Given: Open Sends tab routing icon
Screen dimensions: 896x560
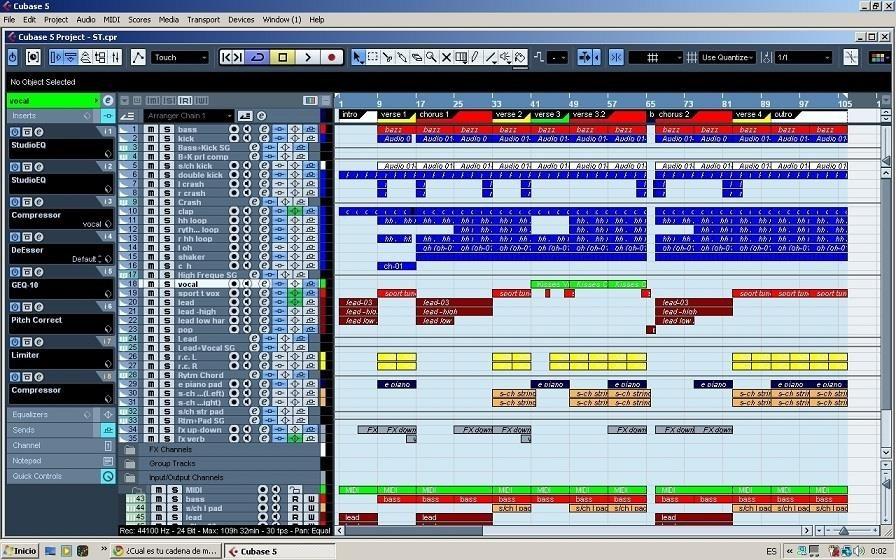Looking at the screenshot, I should point(108,430).
